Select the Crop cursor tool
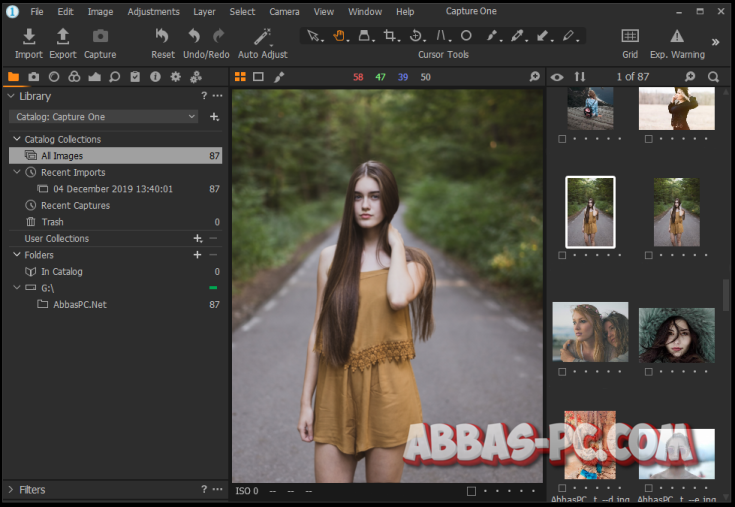The height and width of the screenshot is (507, 735). tap(391, 36)
